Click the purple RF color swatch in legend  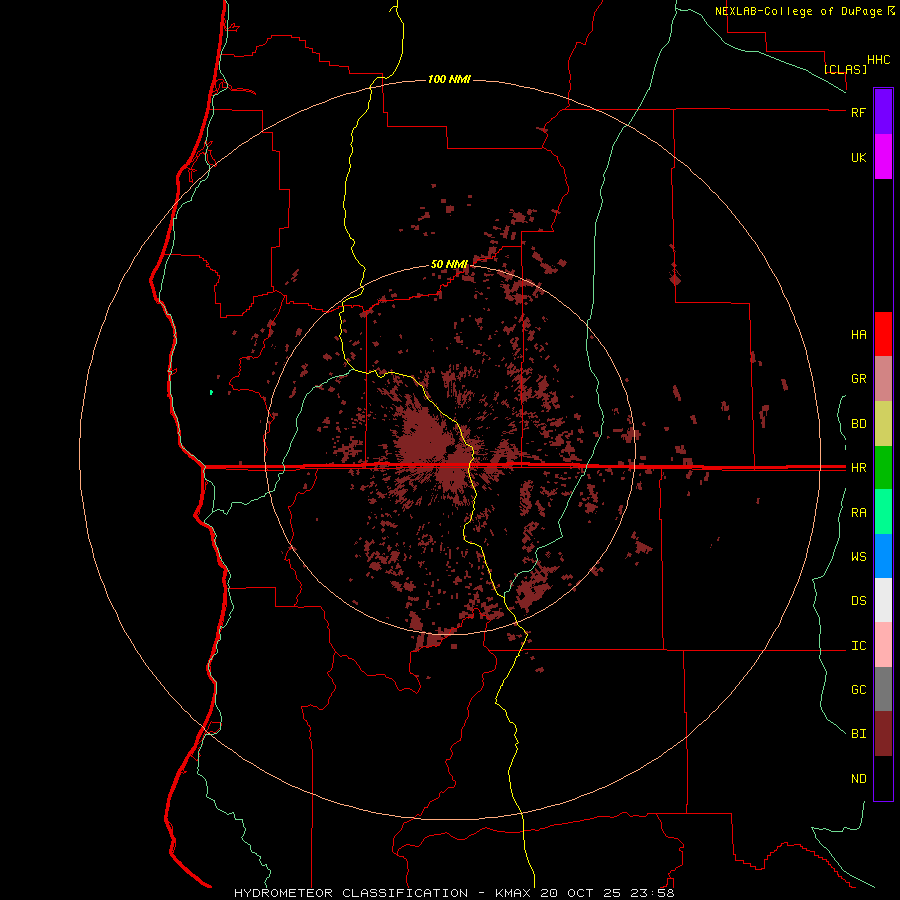coord(883,112)
